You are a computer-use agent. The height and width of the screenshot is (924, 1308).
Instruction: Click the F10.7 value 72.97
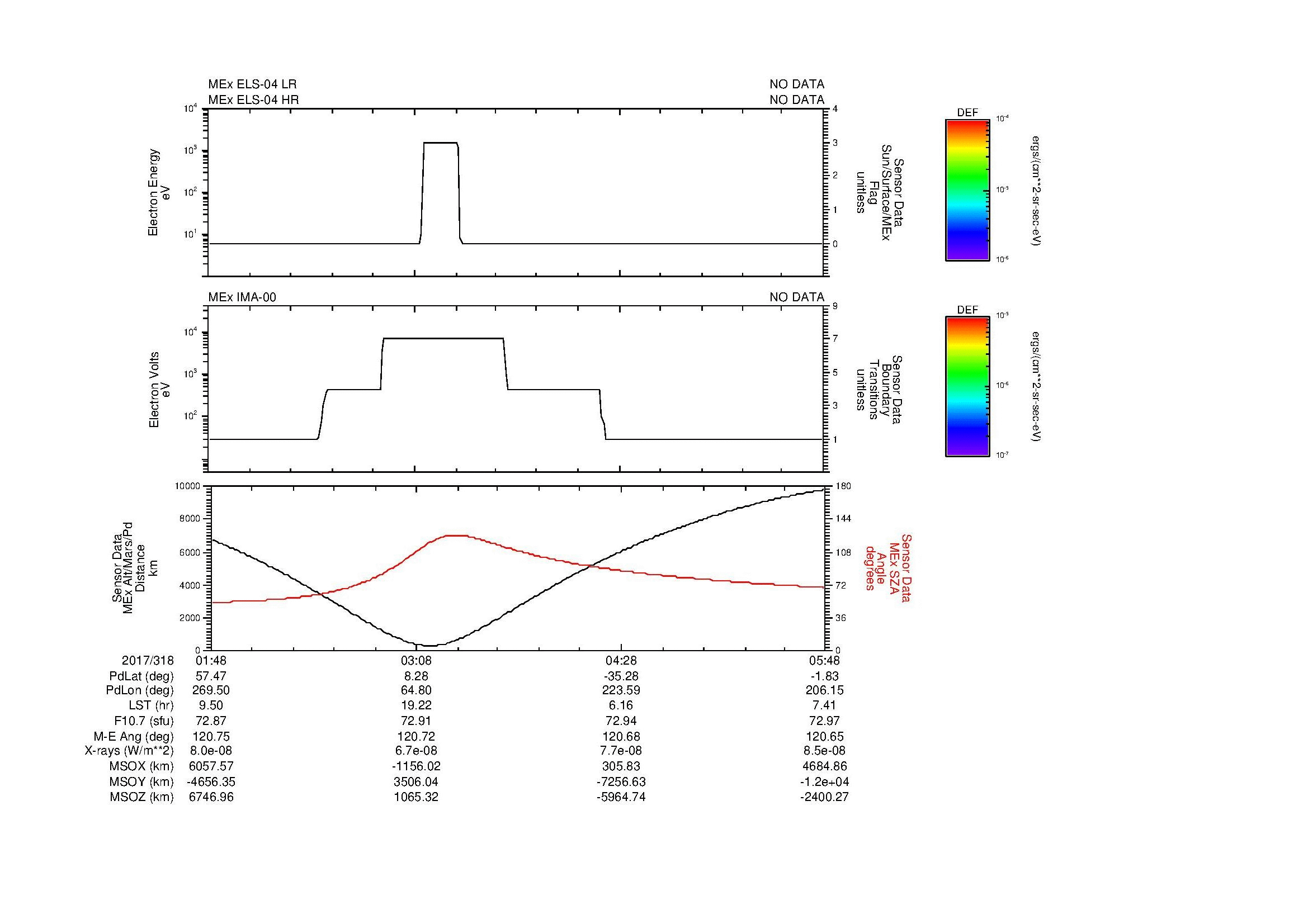pyautogui.click(x=825, y=721)
